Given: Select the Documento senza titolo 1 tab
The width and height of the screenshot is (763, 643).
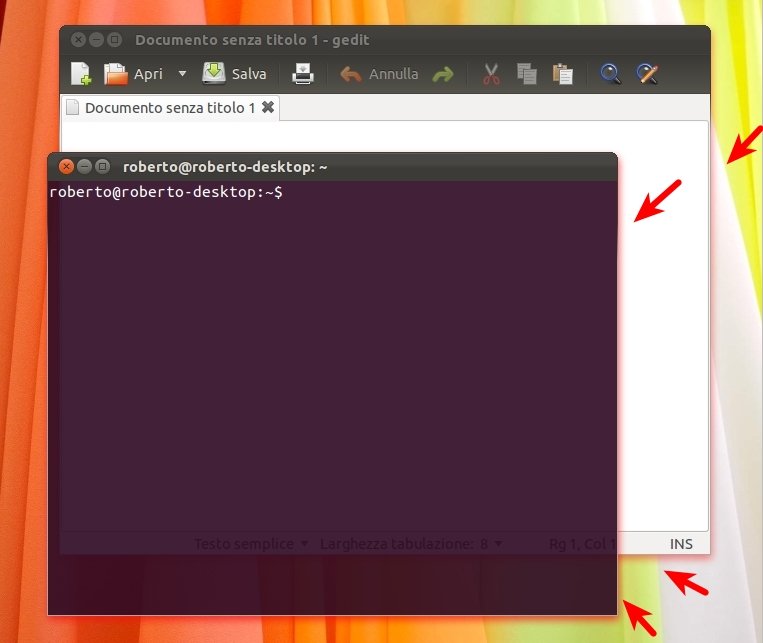Looking at the screenshot, I should (169, 107).
